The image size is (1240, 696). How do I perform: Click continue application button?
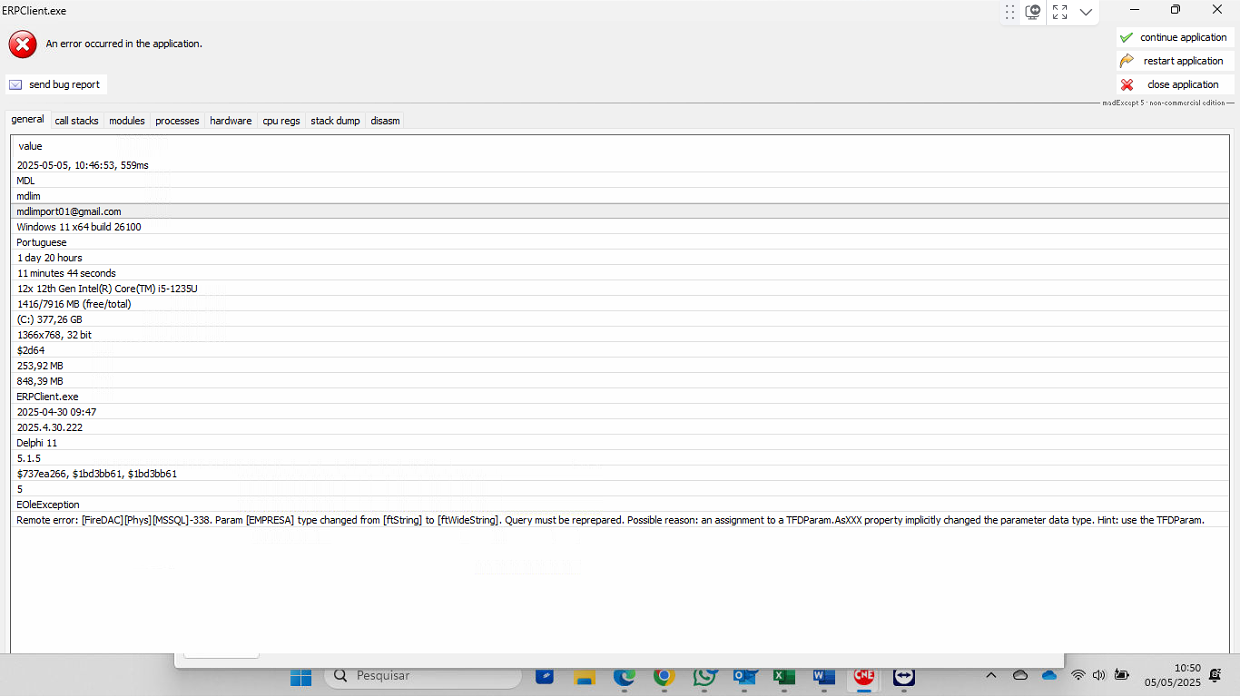pos(1175,37)
